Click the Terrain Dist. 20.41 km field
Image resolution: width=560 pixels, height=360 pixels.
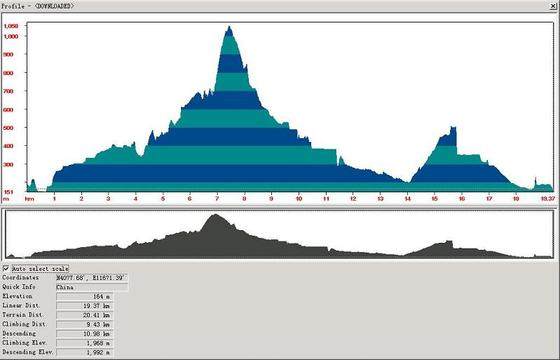point(84,315)
